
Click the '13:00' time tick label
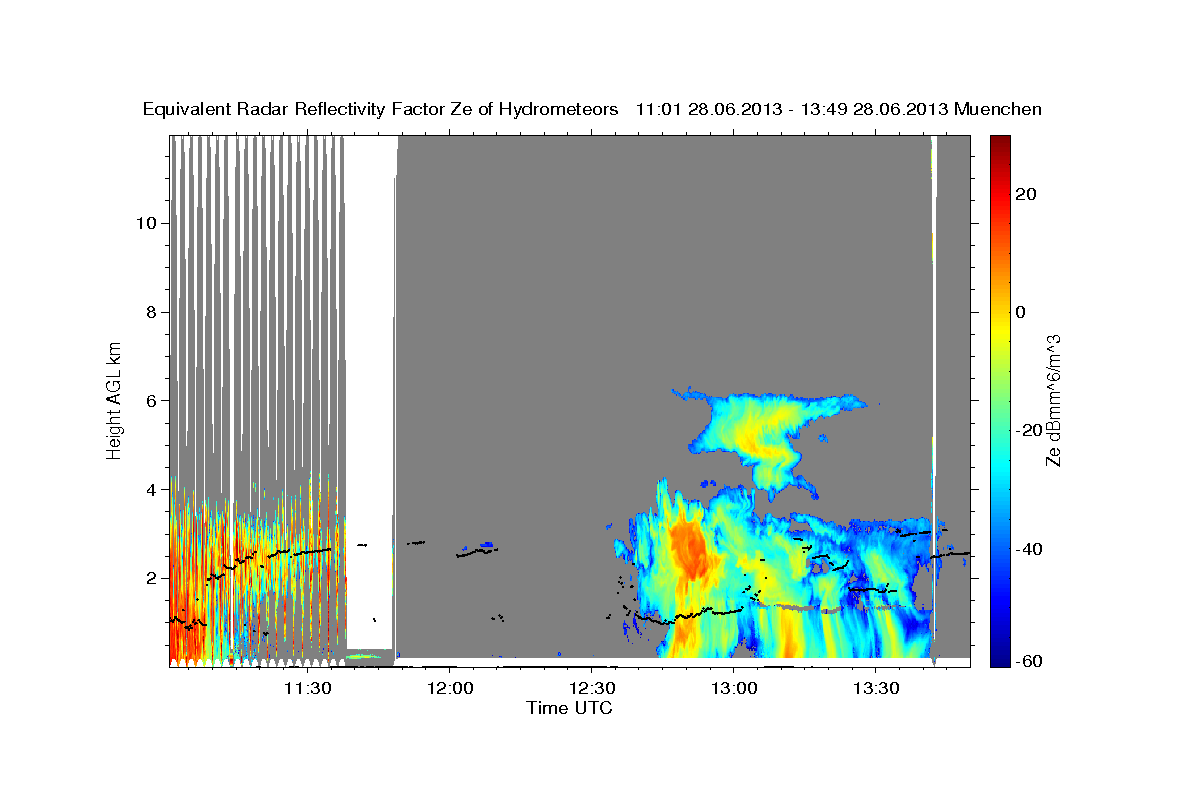(x=733, y=689)
